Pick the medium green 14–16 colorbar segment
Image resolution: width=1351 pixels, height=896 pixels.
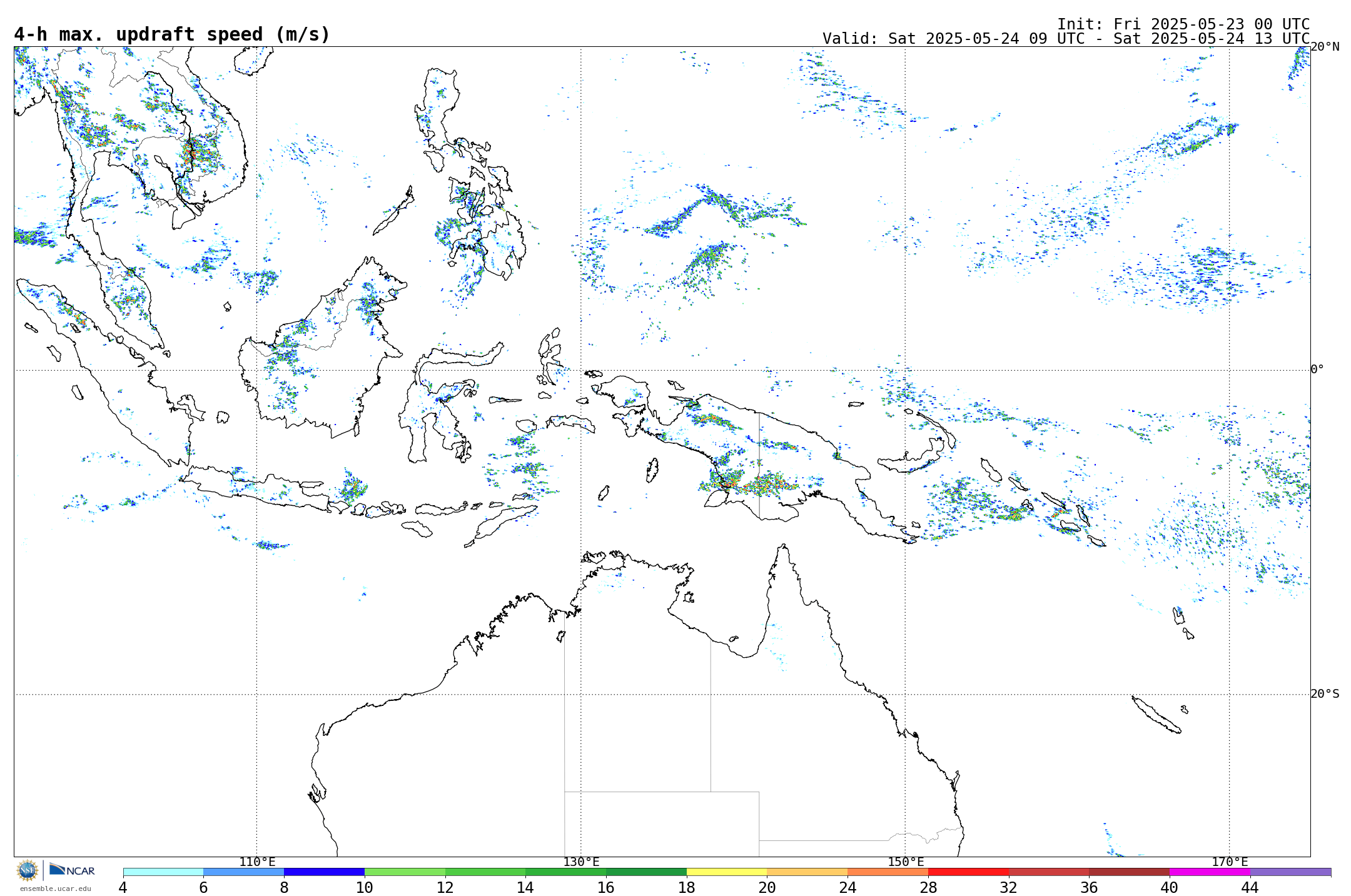566,872
